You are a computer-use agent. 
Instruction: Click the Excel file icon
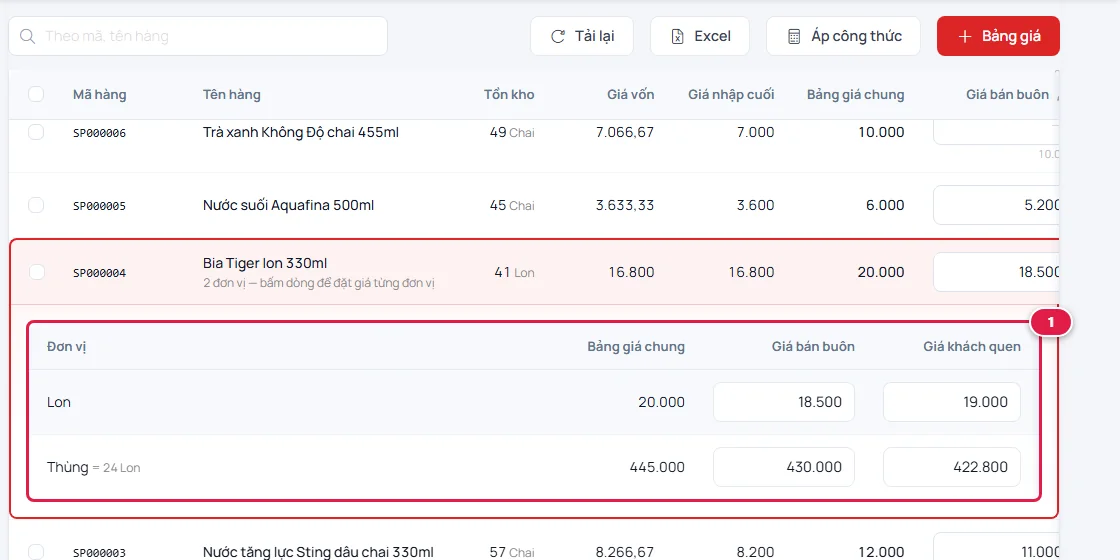(x=677, y=36)
